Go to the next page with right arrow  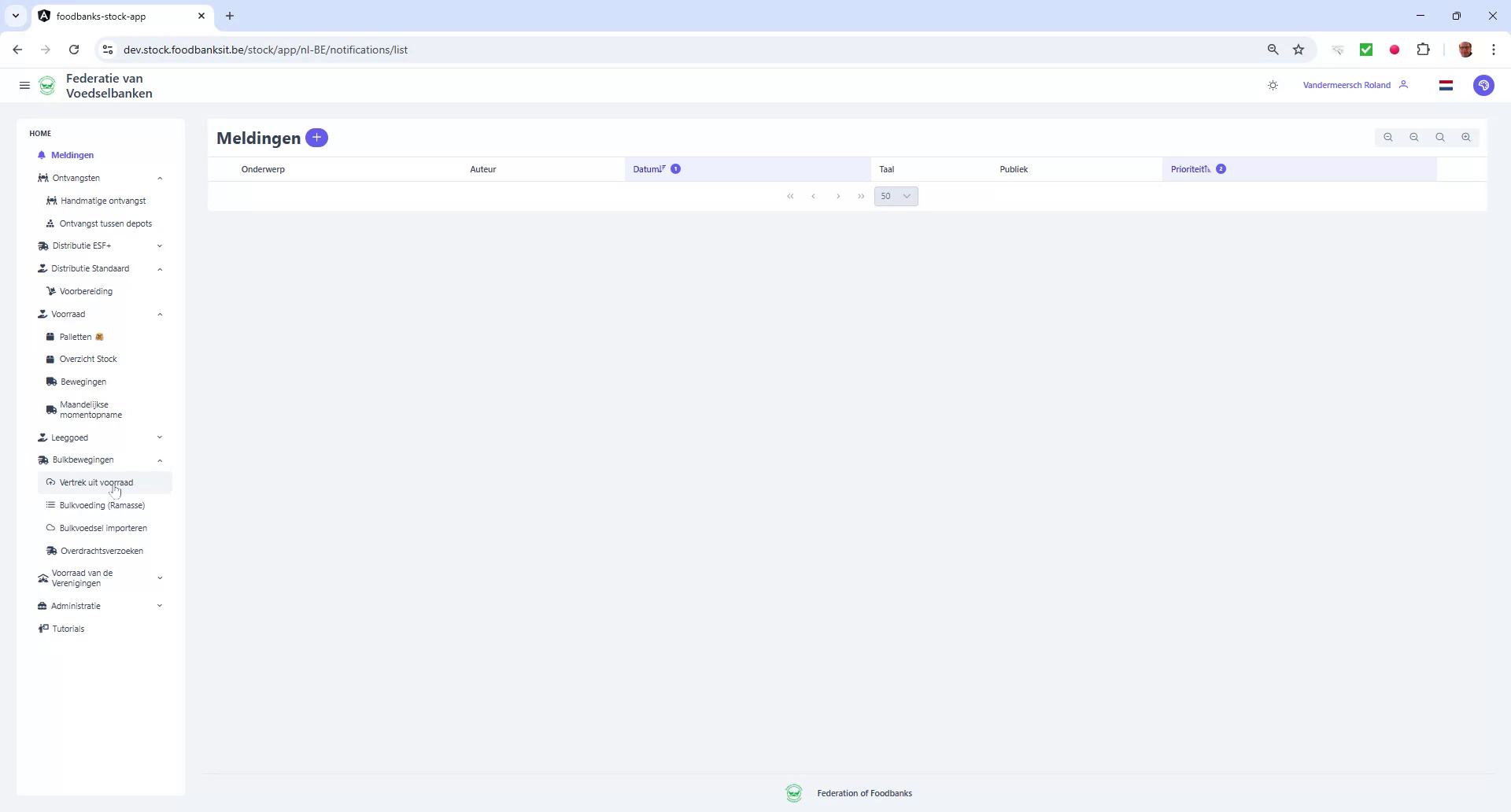pos(837,196)
